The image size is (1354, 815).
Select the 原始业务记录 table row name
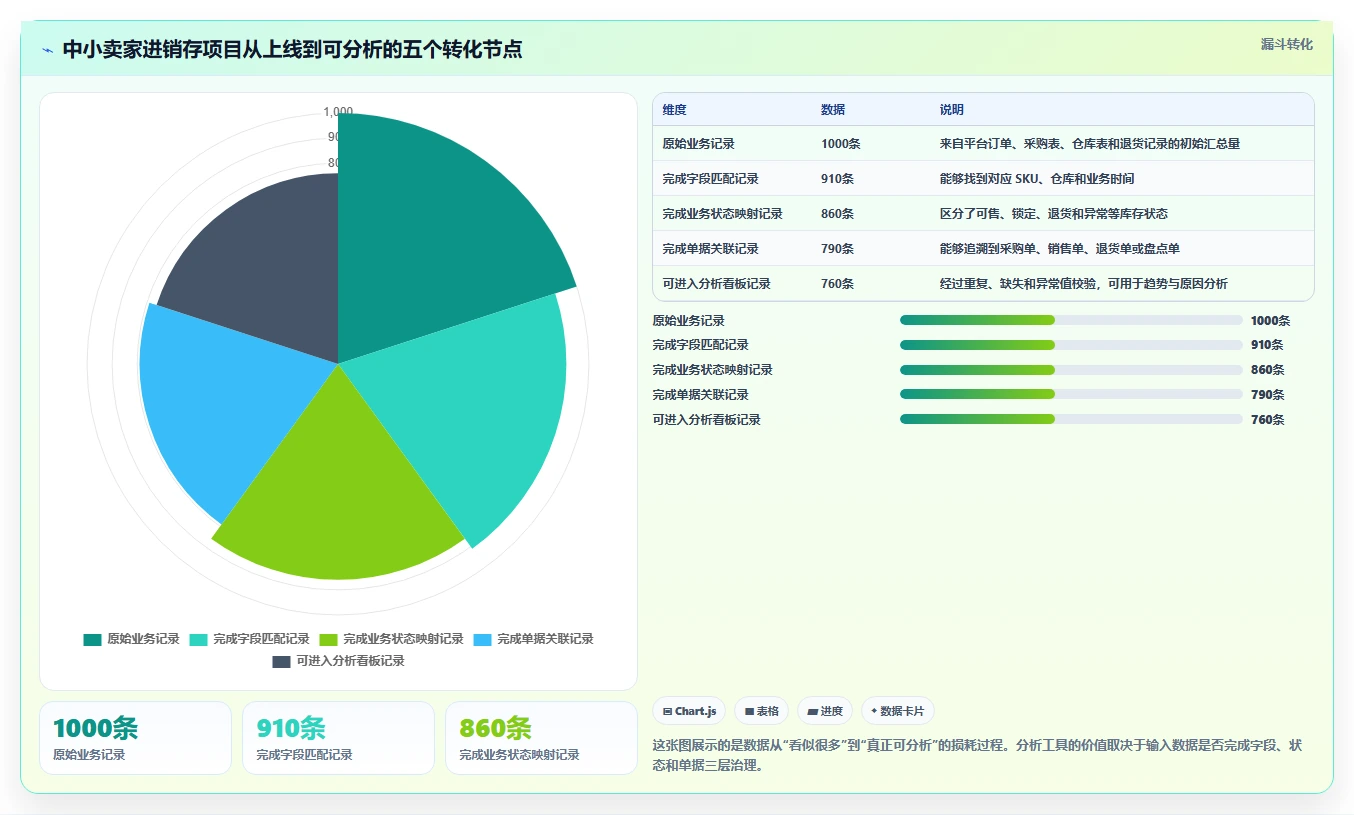pyautogui.click(x=698, y=144)
